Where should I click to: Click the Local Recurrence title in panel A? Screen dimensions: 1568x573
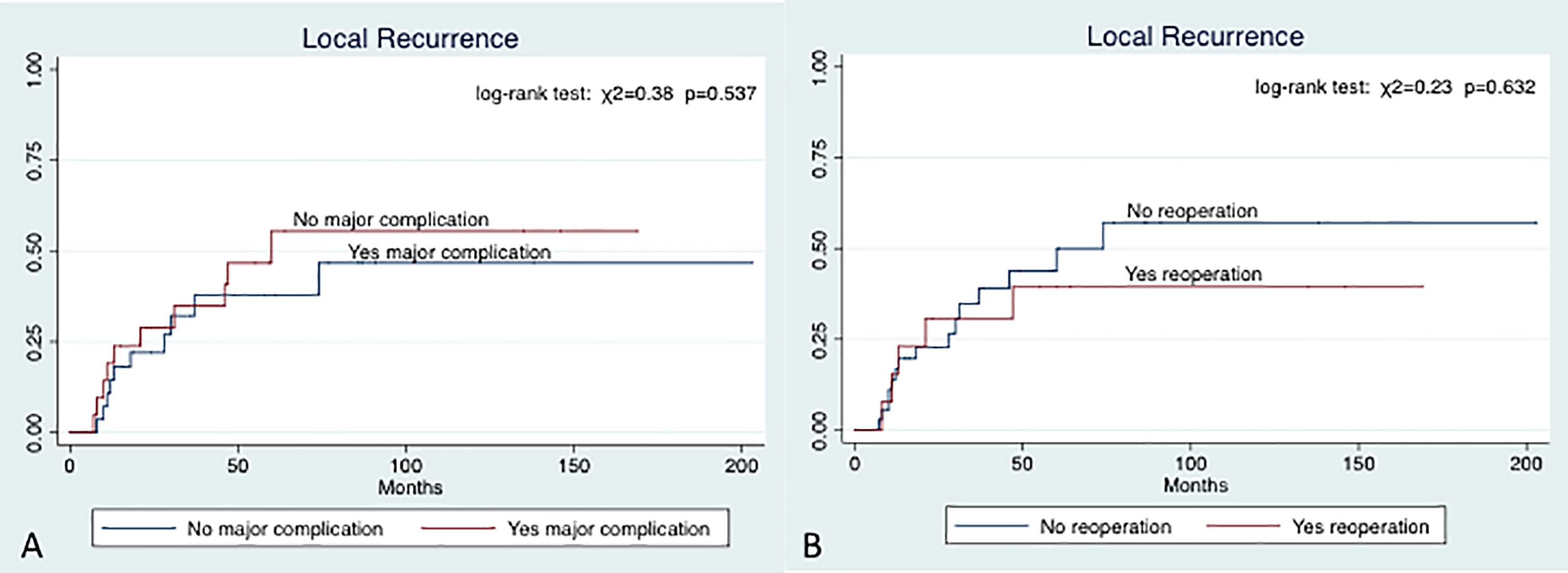tap(410, 38)
